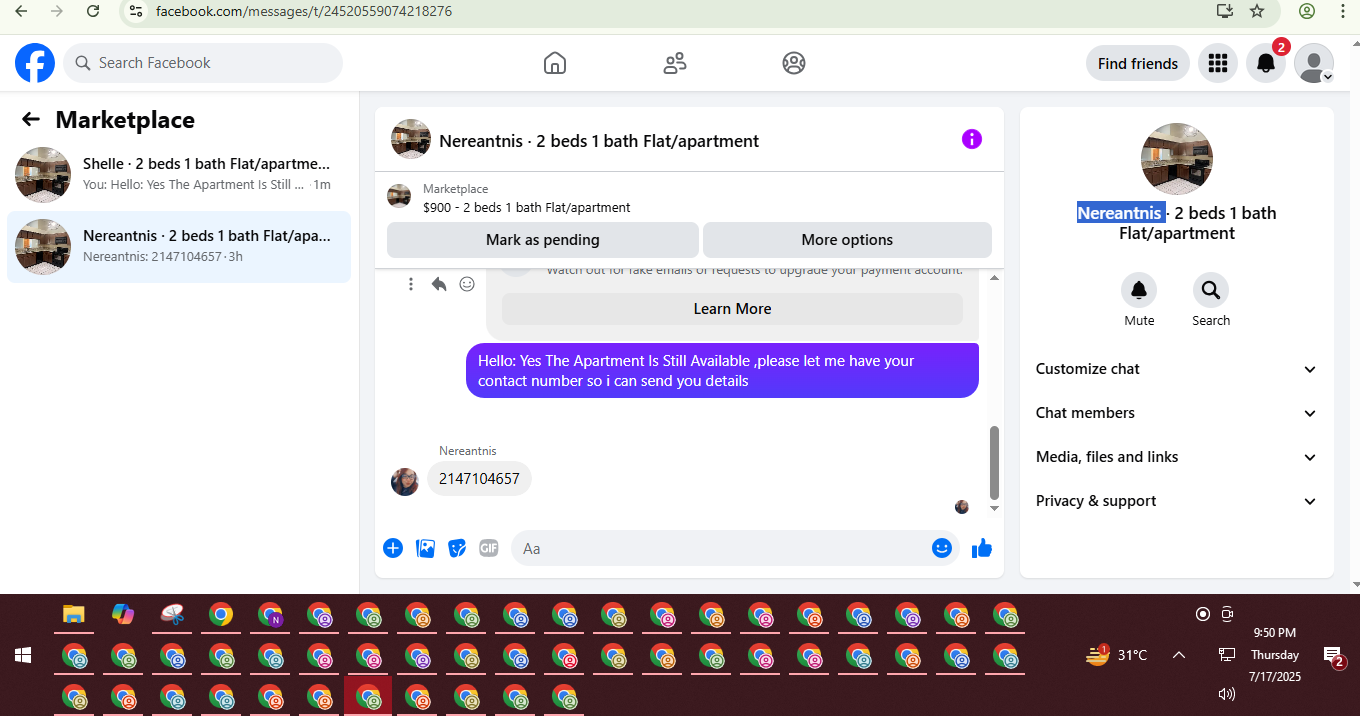
Task: Open the Facebook logo home link
Action: 35,63
